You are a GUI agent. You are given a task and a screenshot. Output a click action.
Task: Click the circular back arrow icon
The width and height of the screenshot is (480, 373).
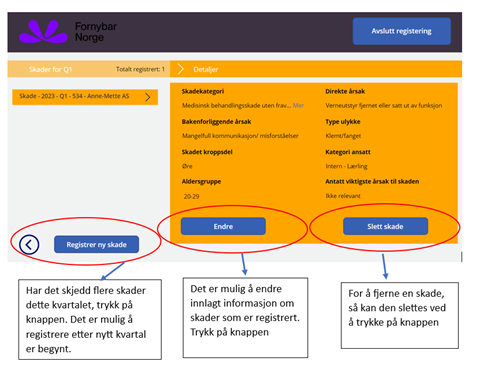click(x=29, y=245)
